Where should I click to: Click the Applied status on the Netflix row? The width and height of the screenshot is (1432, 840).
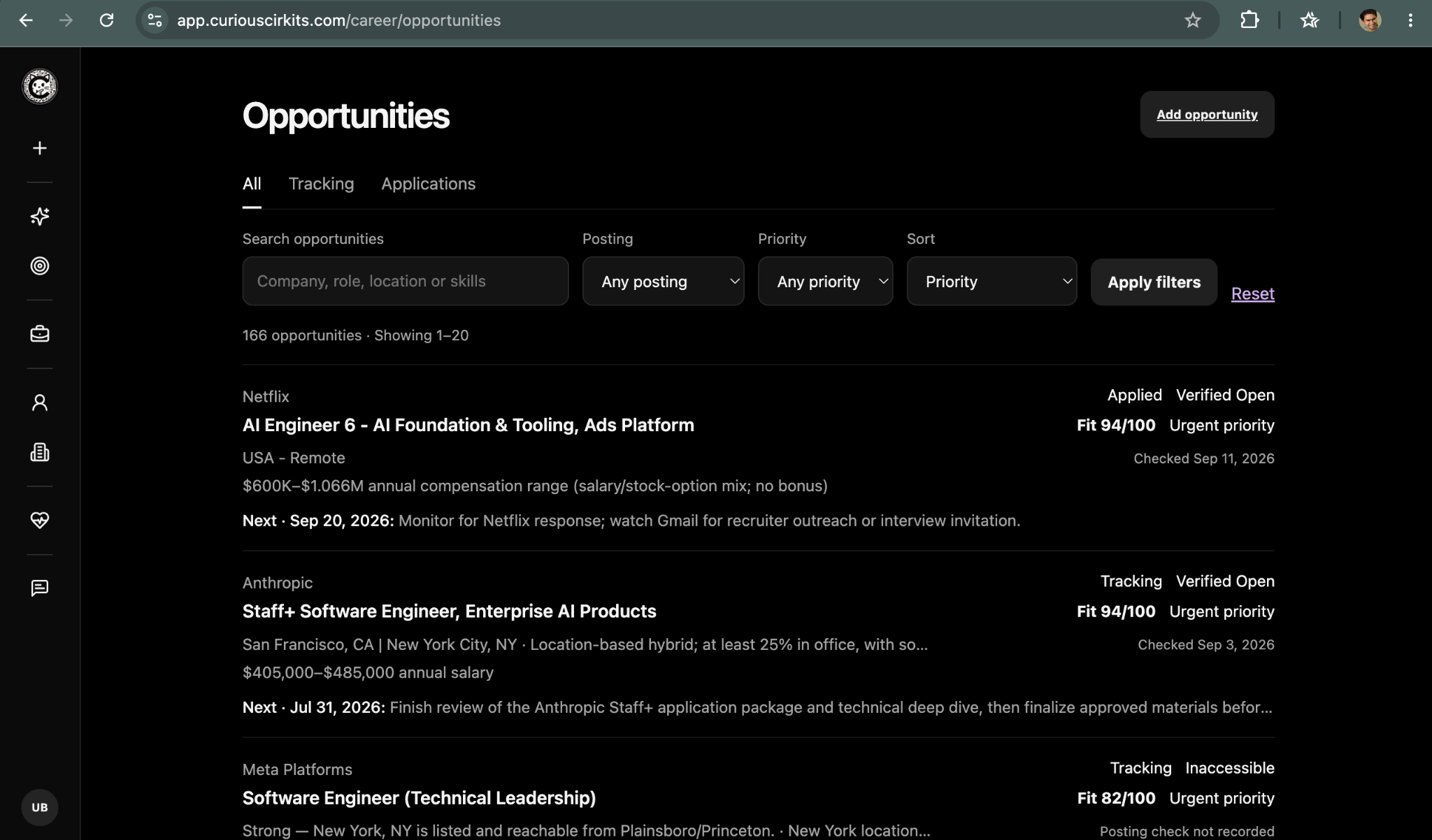click(x=1134, y=395)
